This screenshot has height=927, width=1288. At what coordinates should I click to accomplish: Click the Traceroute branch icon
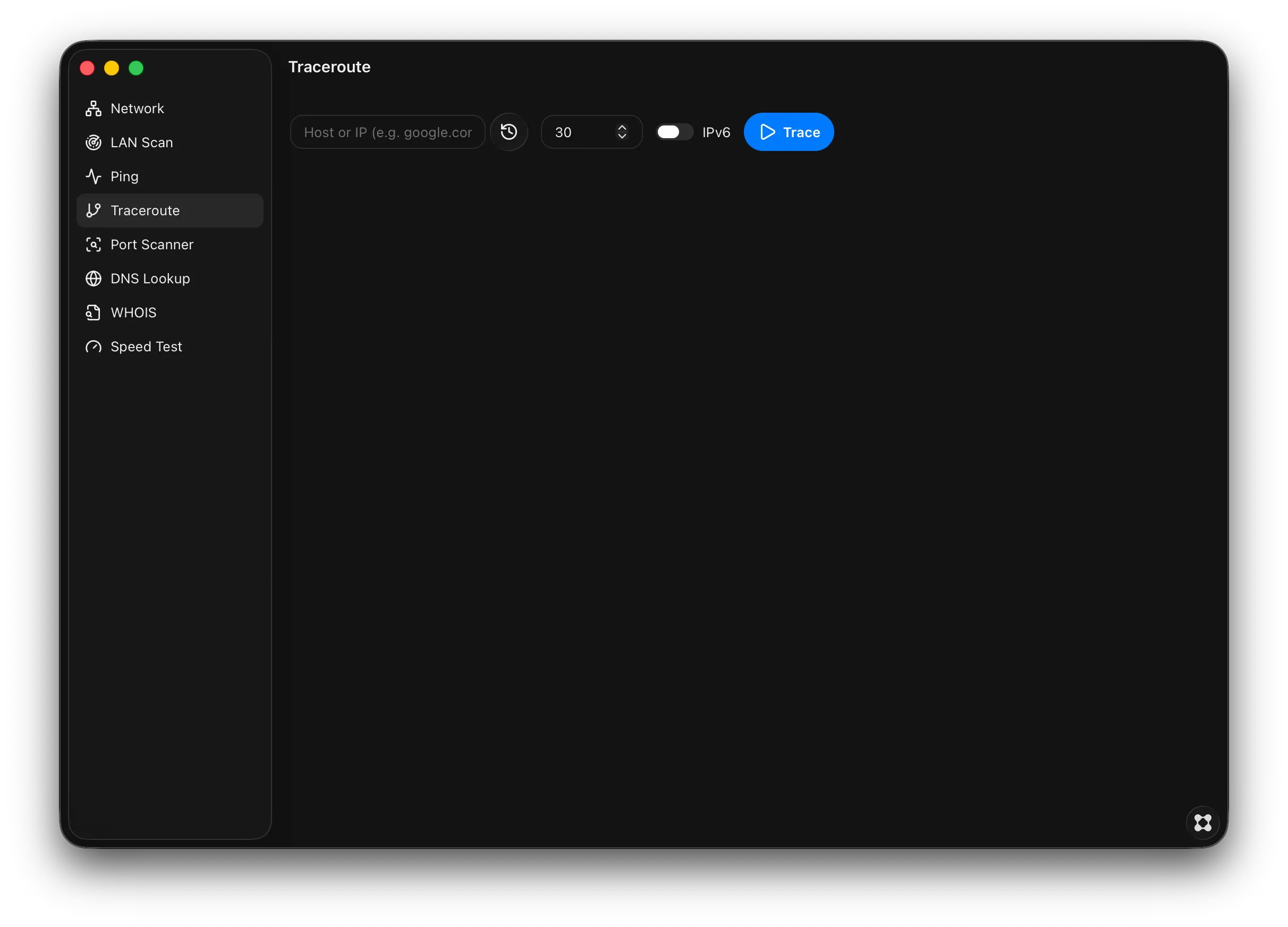(93, 210)
